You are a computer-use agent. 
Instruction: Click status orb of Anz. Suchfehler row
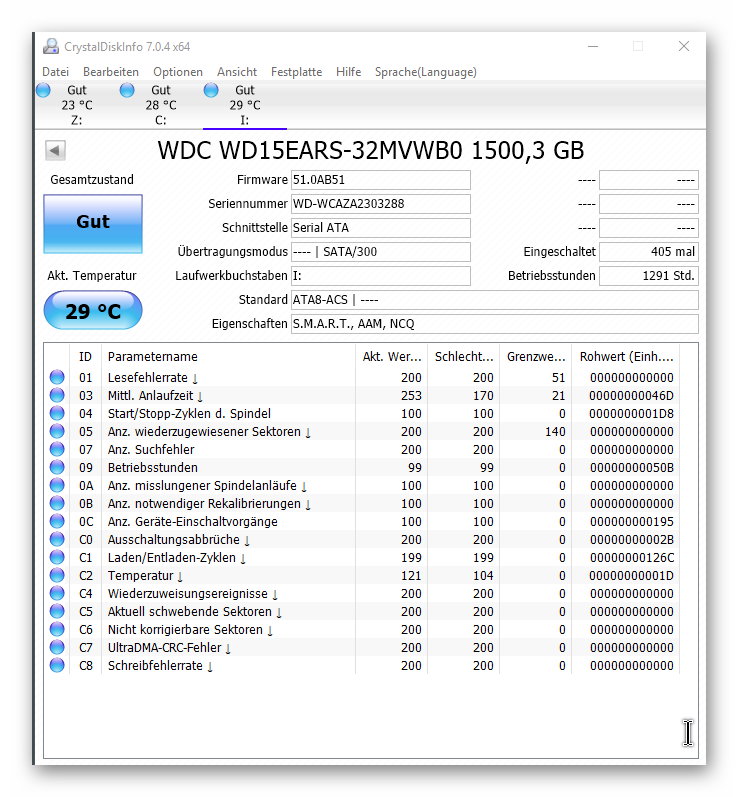(57, 449)
